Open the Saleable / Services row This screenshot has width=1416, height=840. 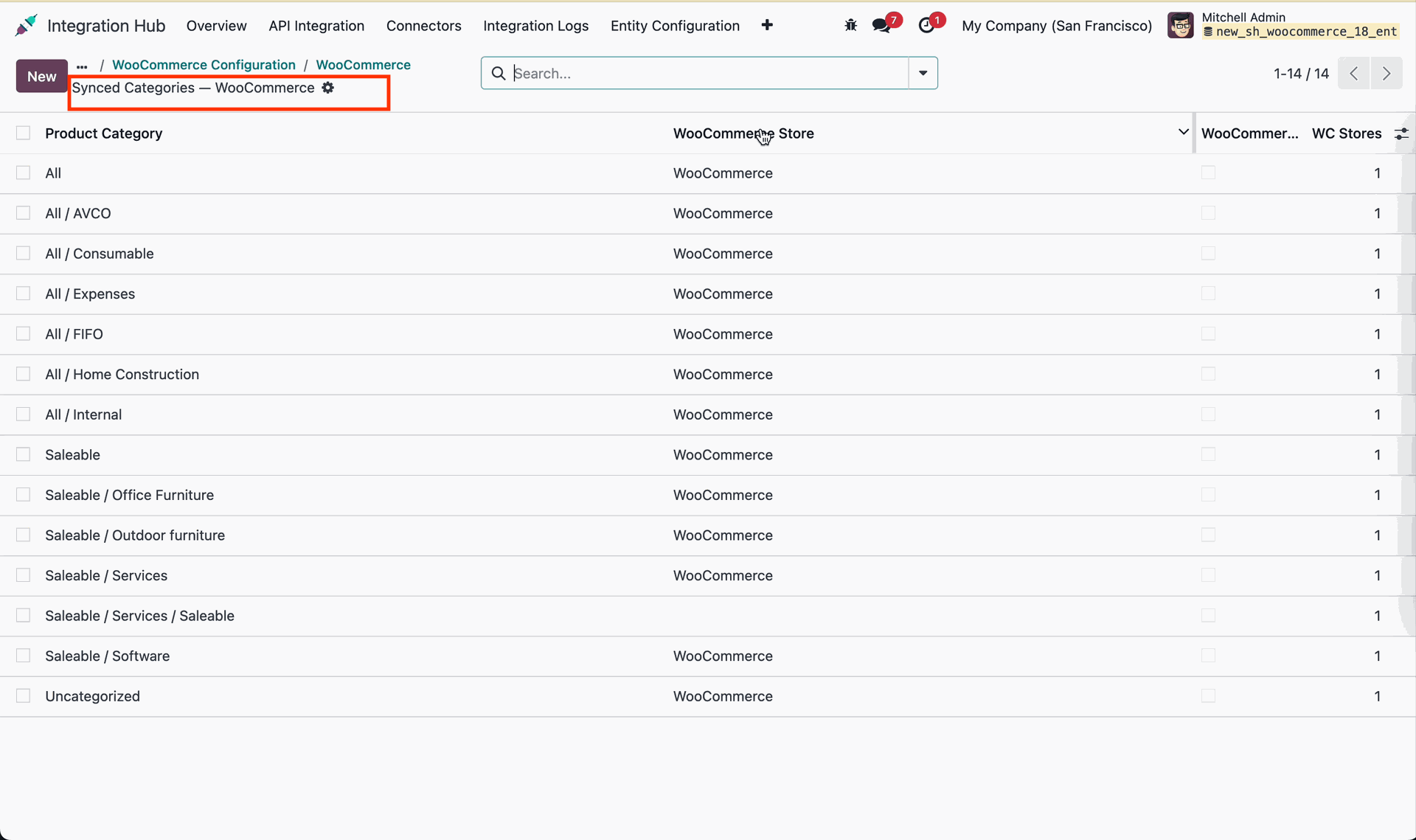point(708,575)
